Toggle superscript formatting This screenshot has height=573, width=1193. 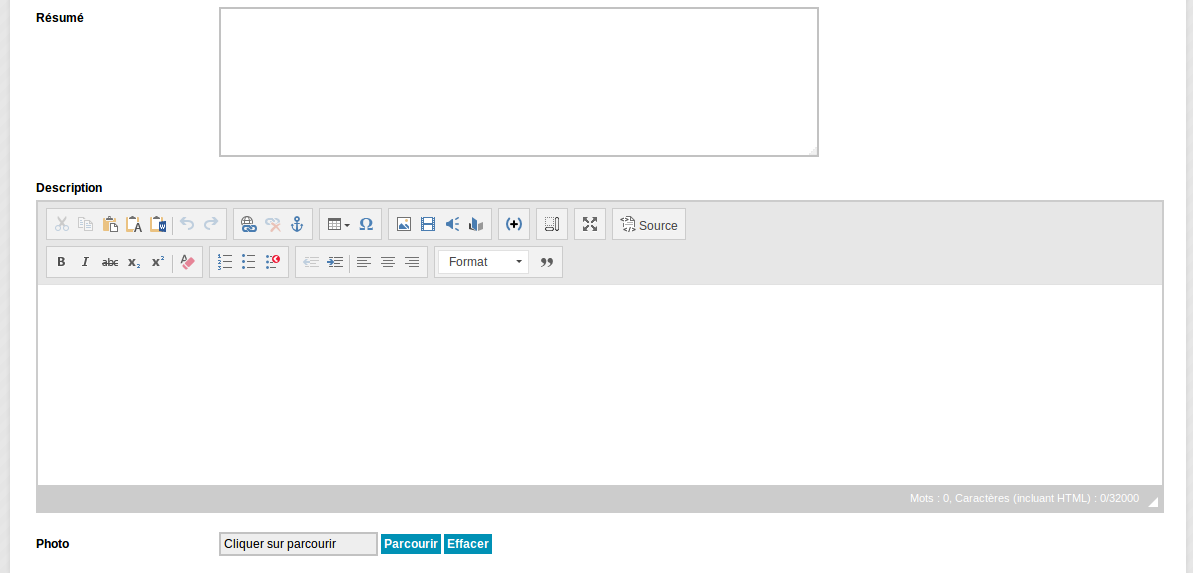(x=157, y=262)
